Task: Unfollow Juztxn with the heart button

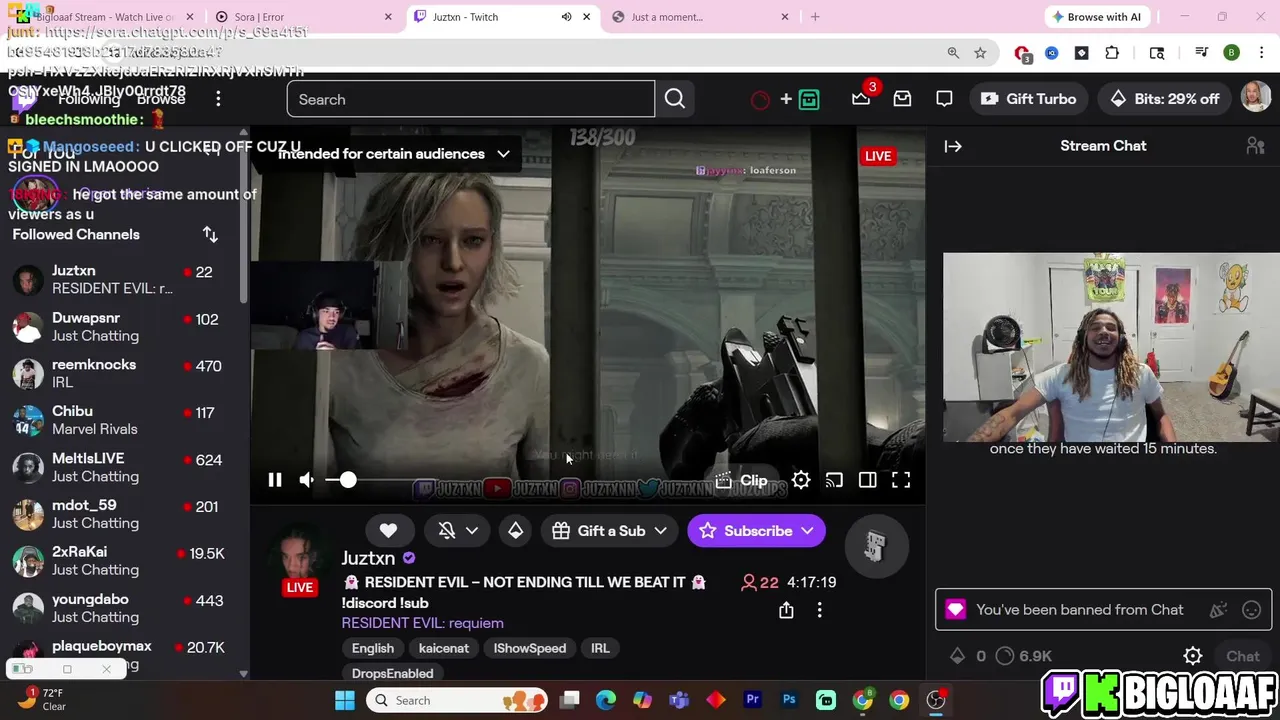Action: pyautogui.click(x=388, y=531)
